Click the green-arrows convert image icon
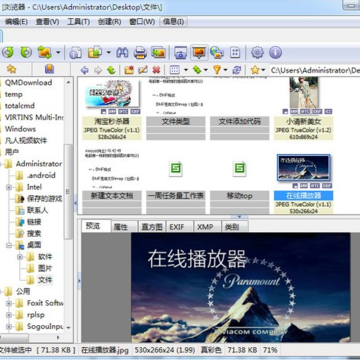This screenshot has width=360, height=360. pyautogui.click(x=44, y=52)
